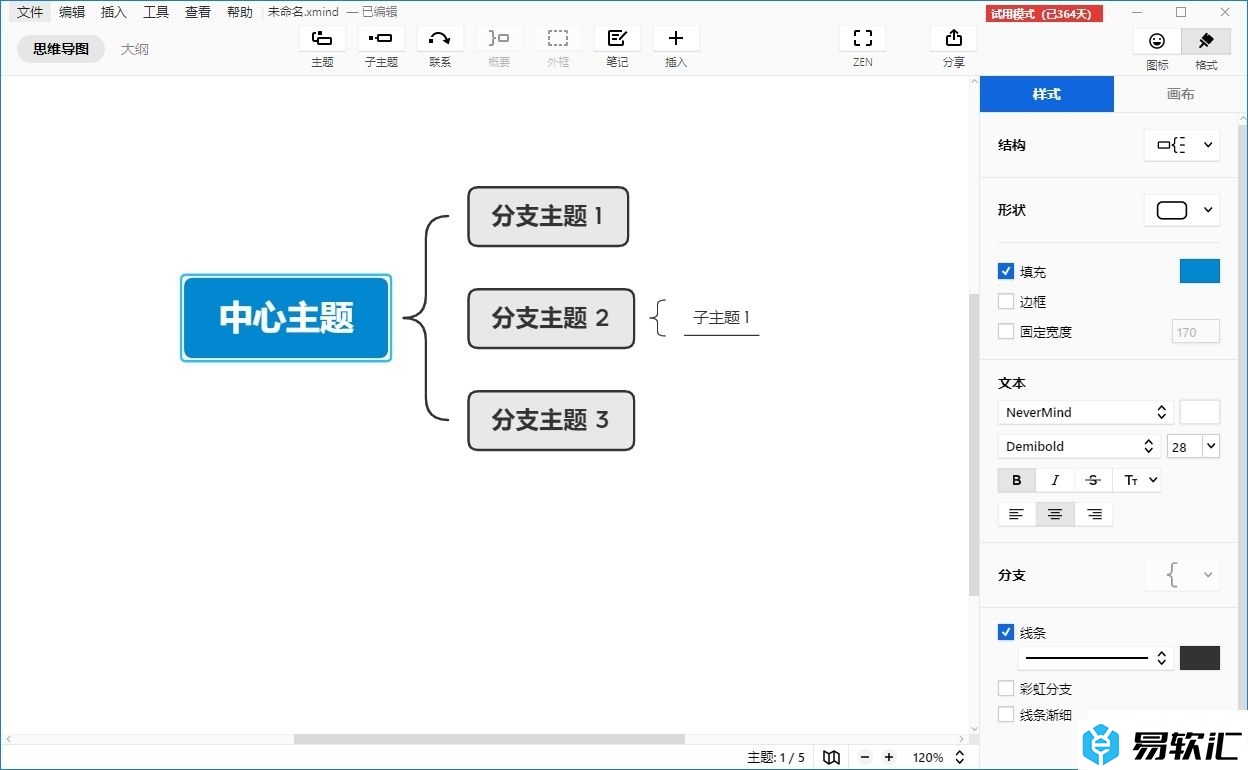Open the line style dropdown
The width and height of the screenshot is (1248, 770).
(1096, 658)
